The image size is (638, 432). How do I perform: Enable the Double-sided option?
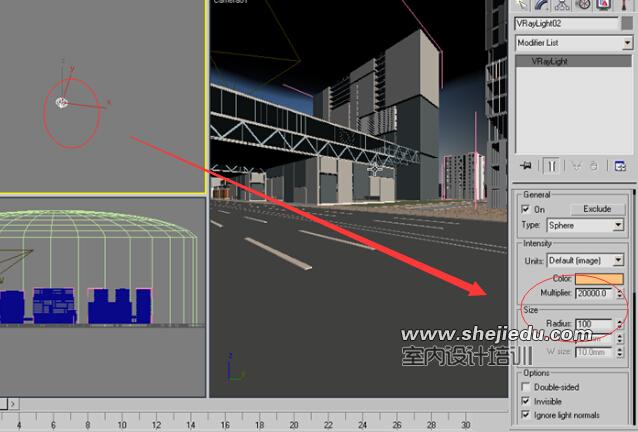point(526,386)
